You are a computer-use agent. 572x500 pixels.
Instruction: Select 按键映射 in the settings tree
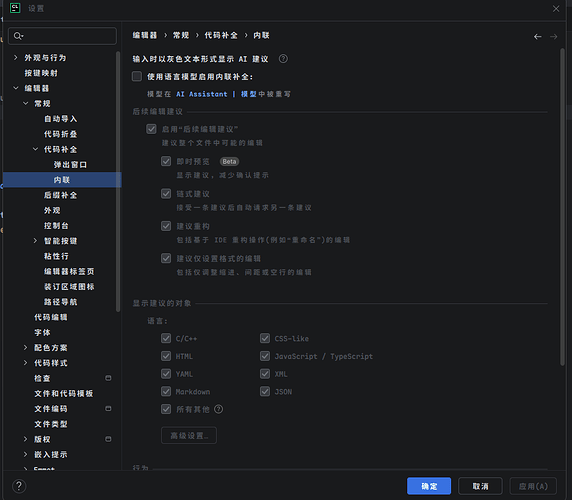[41, 73]
